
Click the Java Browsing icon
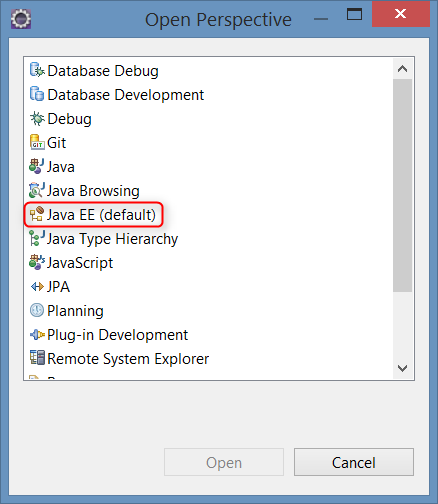pyautogui.click(x=37, y=190)
